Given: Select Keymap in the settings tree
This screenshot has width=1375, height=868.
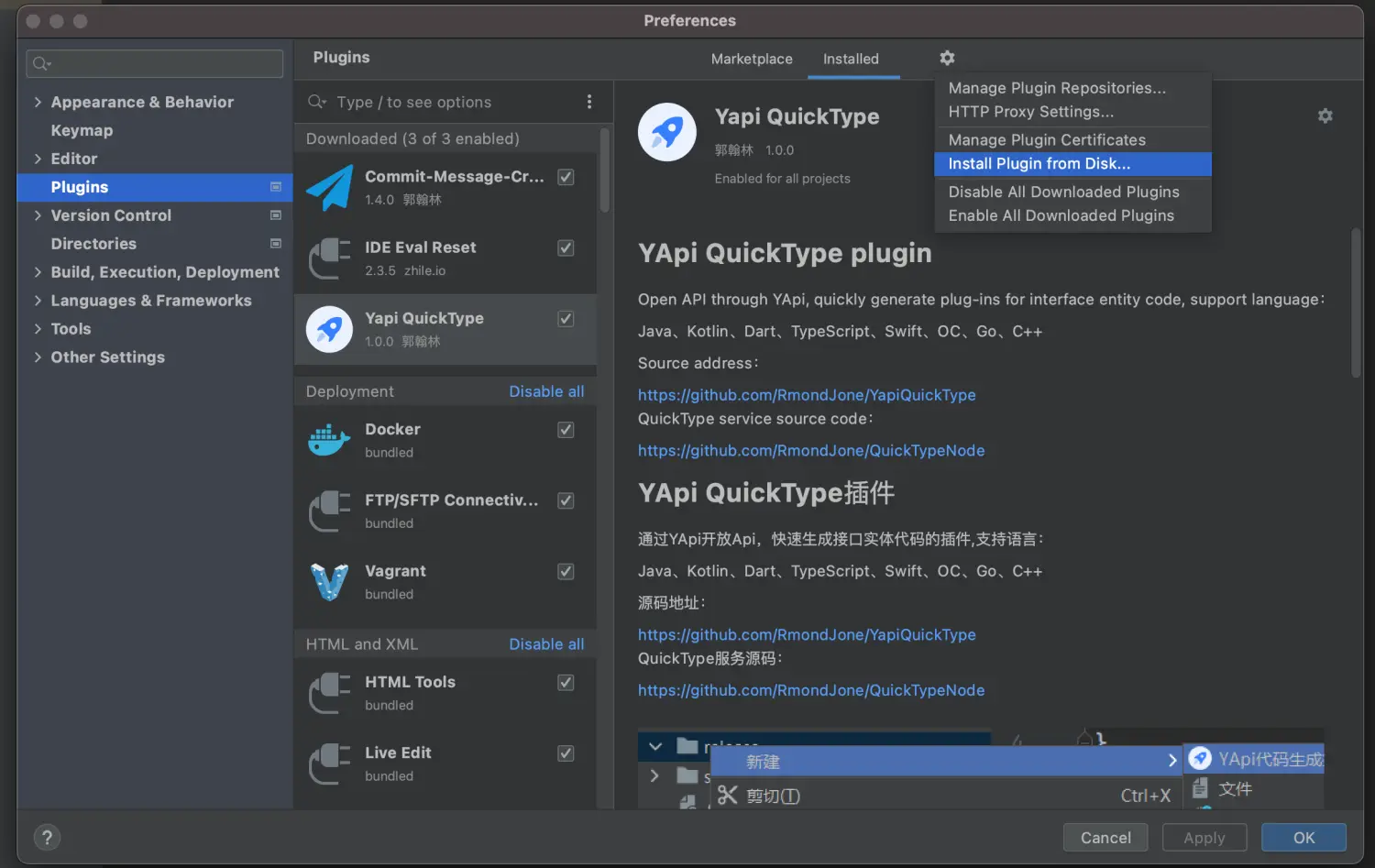Looking at the screenshot, I should pyautogui.click(x=82, y=130).
